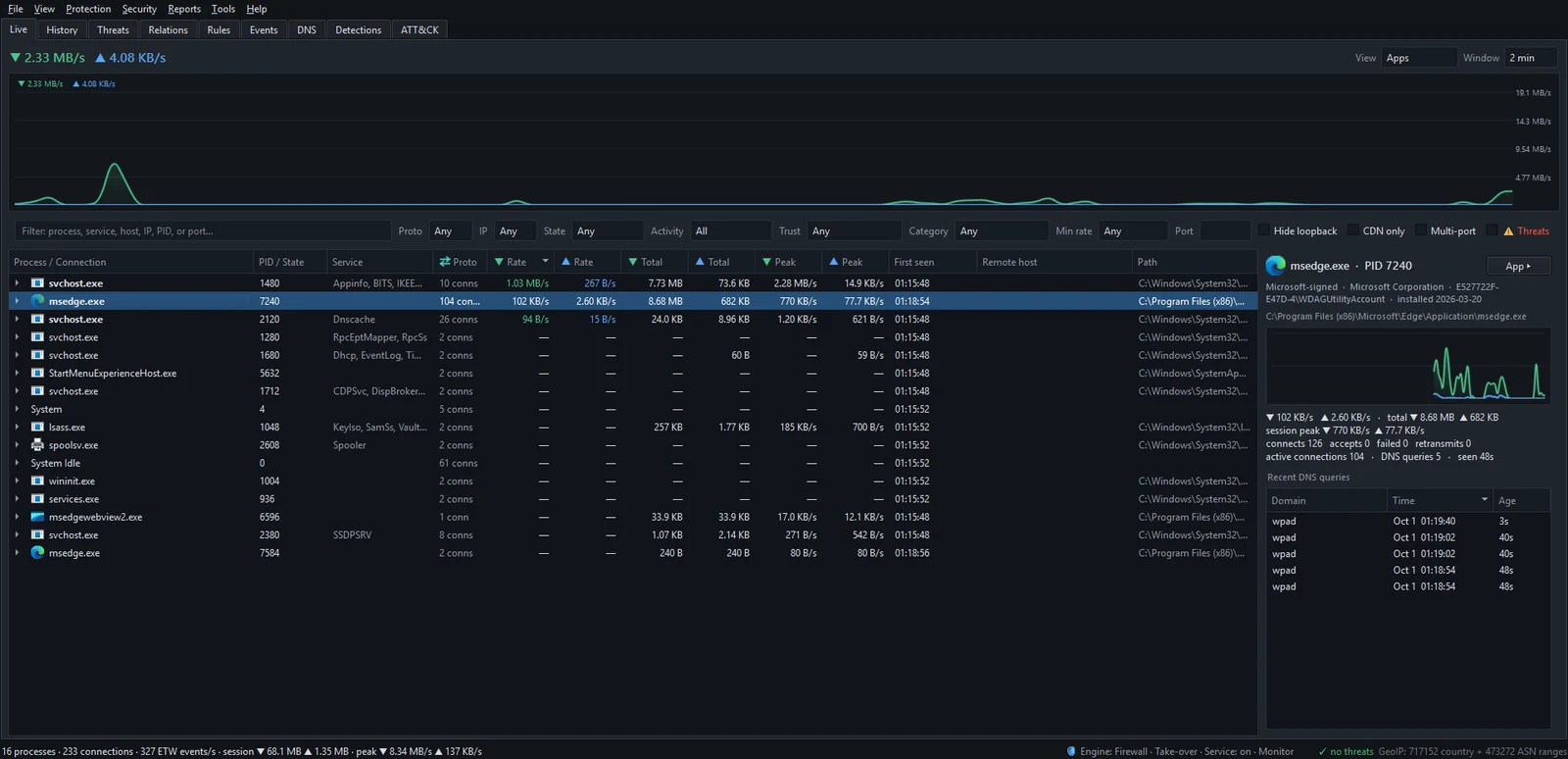This screenshot has height=759, width=1568.
Task: Open the Category filter dropdown
Action: tap(1002, 231)
